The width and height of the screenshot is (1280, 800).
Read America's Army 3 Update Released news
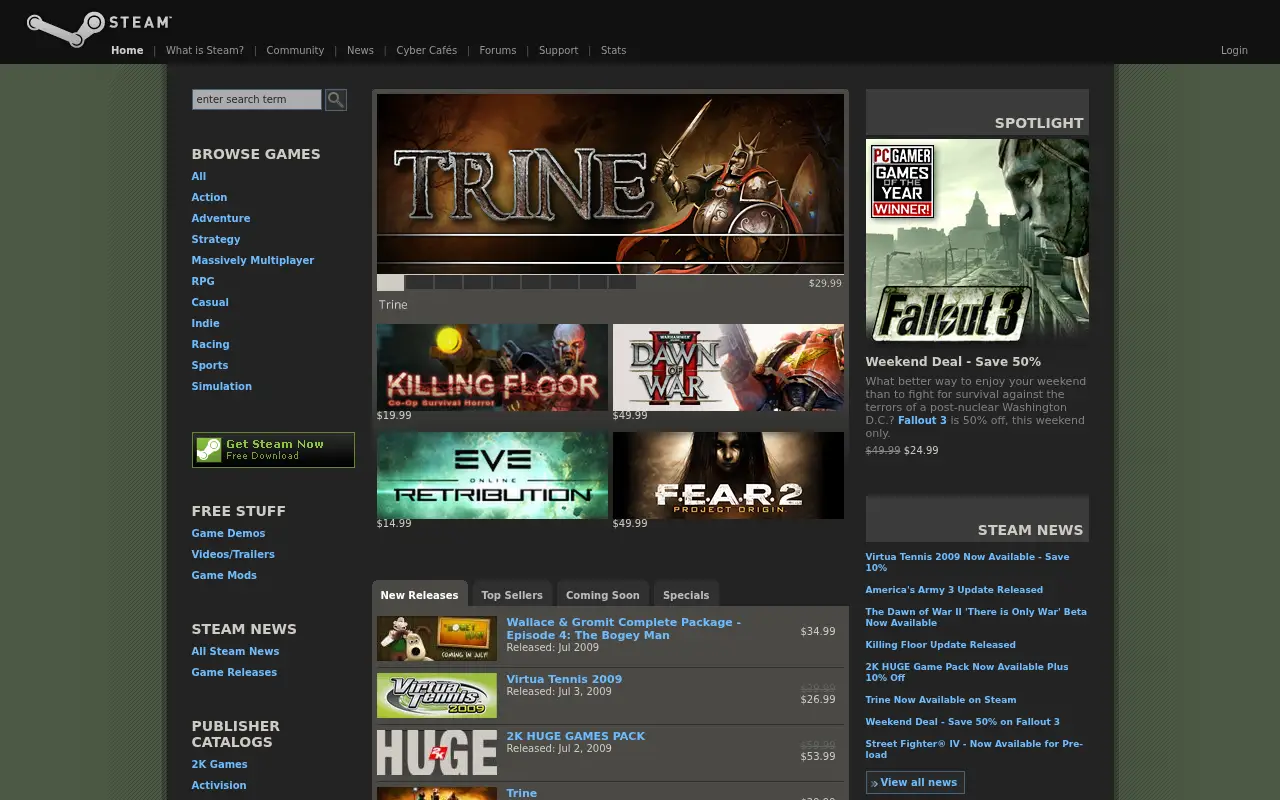[x=954, y=590]
